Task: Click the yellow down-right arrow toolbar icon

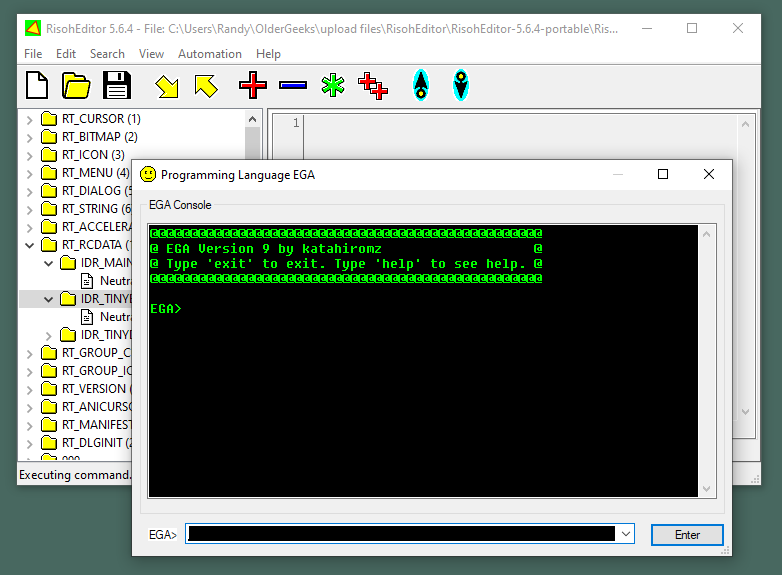Action: [x=167, y=86]
